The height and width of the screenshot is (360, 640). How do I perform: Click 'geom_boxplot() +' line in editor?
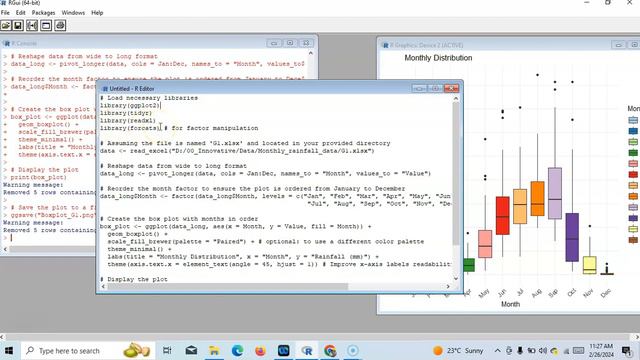click(138, 234)
